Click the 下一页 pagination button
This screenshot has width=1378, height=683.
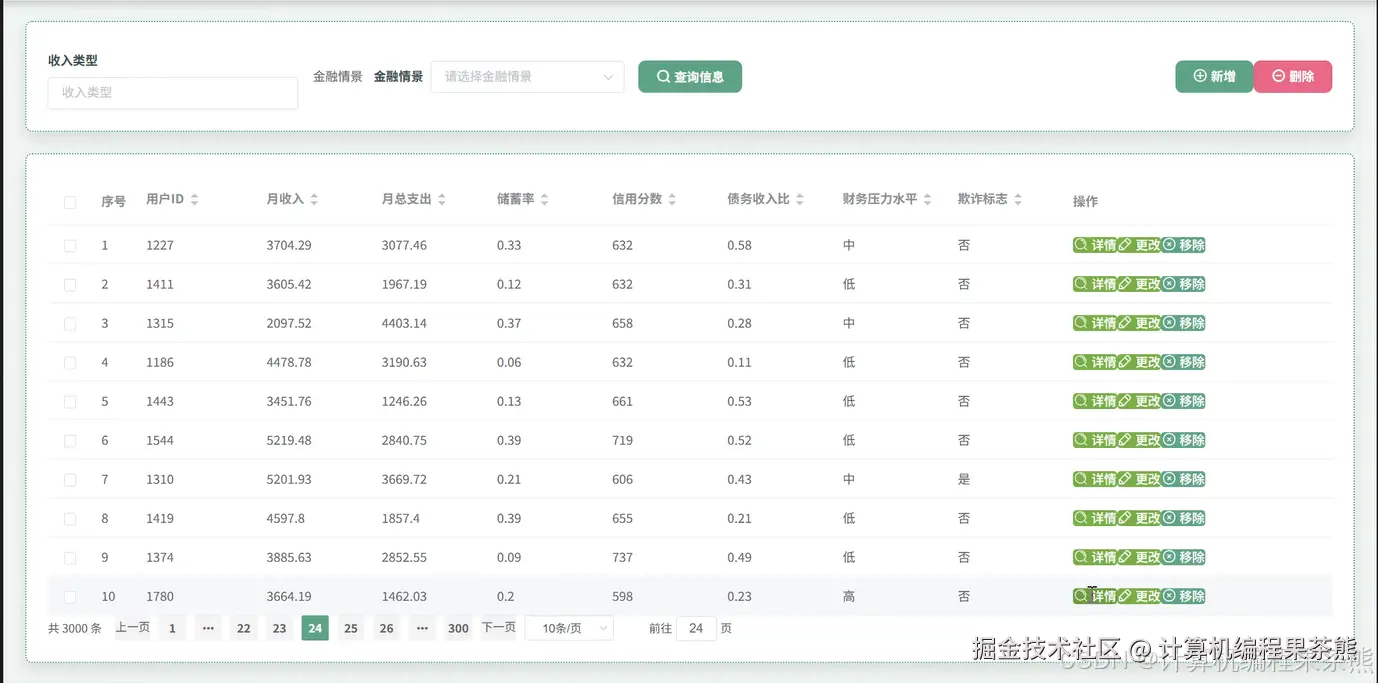(x=498, y=627)
